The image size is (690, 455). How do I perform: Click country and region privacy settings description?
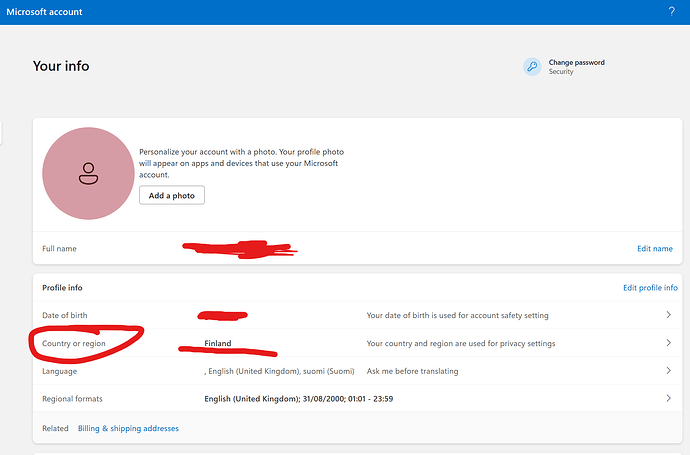[x=461, y=343]
